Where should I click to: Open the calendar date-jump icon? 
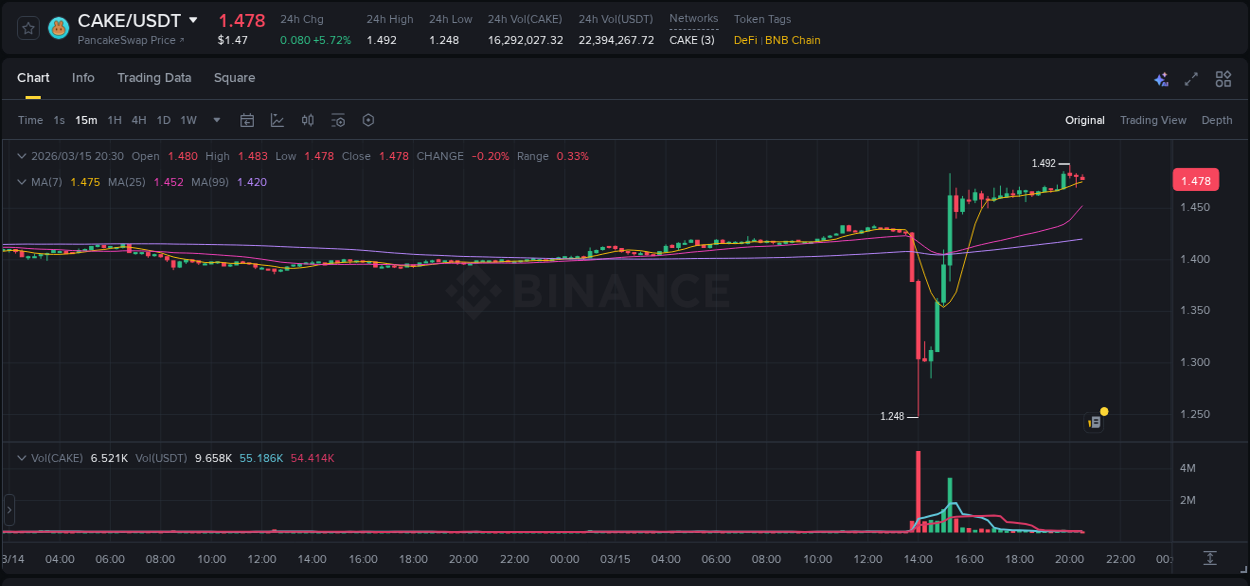point(247,120)
